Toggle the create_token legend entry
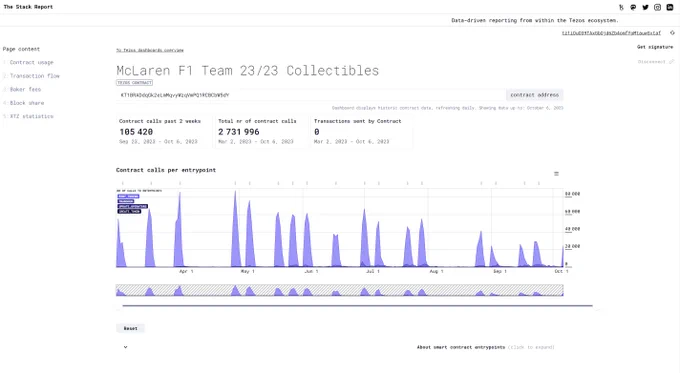Viewport: 680px width, 373px height. point(129,211)
